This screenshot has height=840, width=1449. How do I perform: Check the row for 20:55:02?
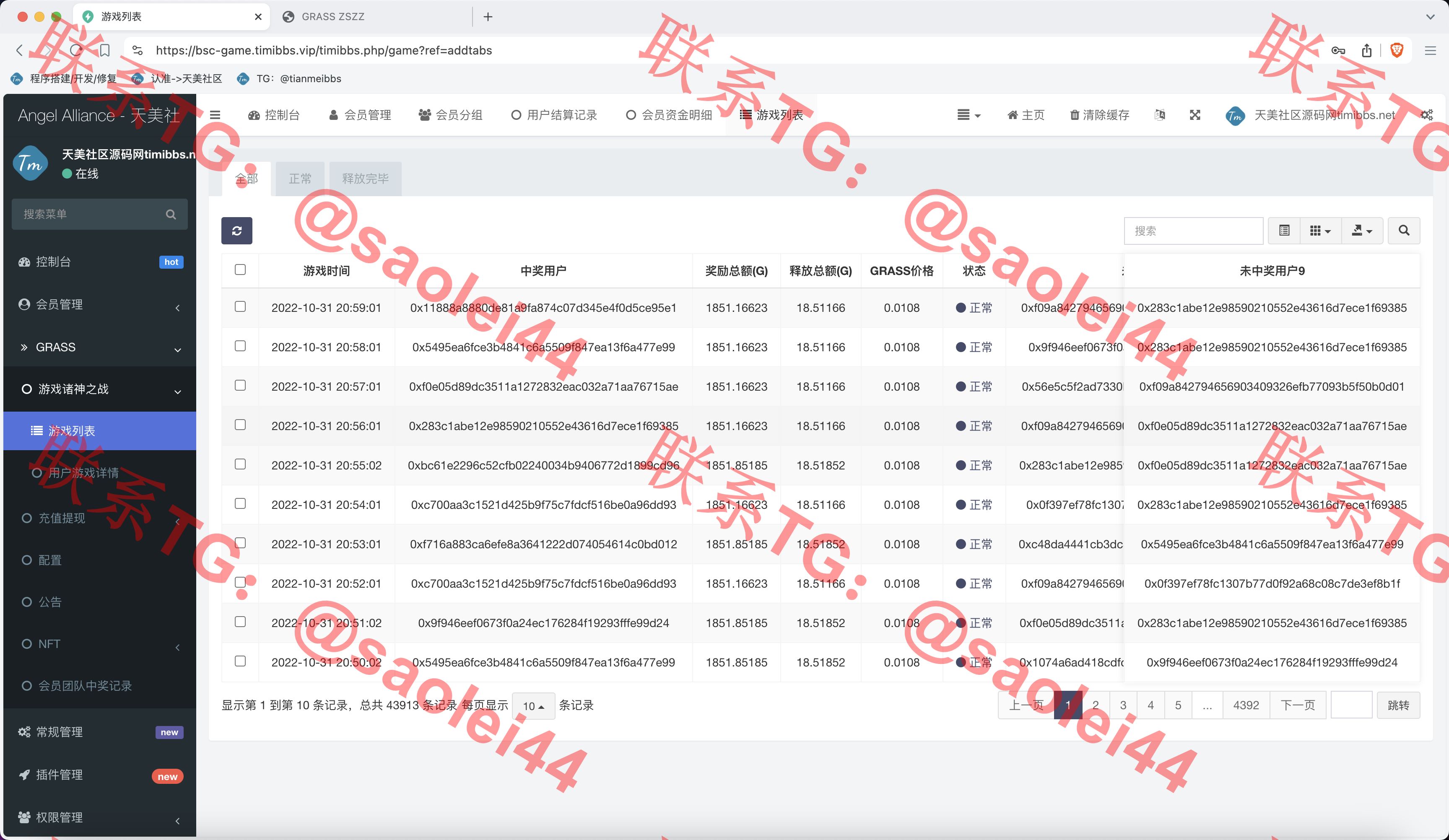240,464
